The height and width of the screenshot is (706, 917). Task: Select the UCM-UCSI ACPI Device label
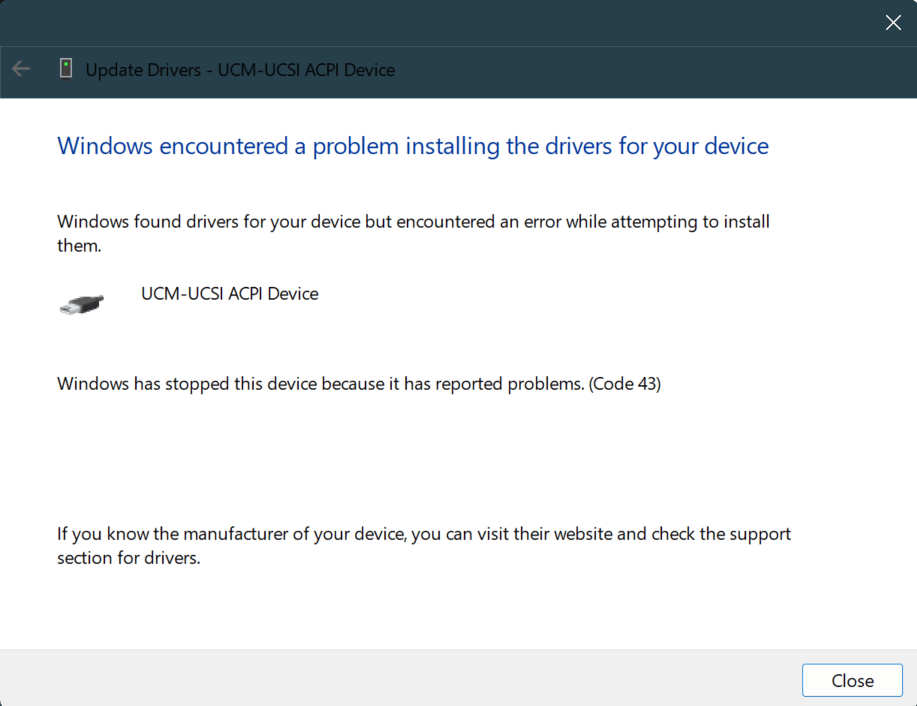click(x=229, y=293)
